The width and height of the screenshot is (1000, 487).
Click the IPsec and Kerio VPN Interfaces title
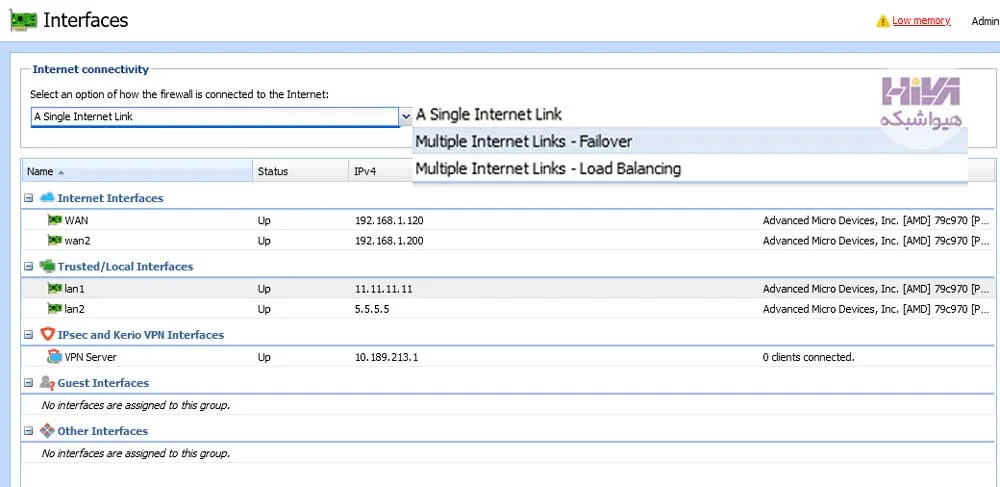[x=140, y=335]
